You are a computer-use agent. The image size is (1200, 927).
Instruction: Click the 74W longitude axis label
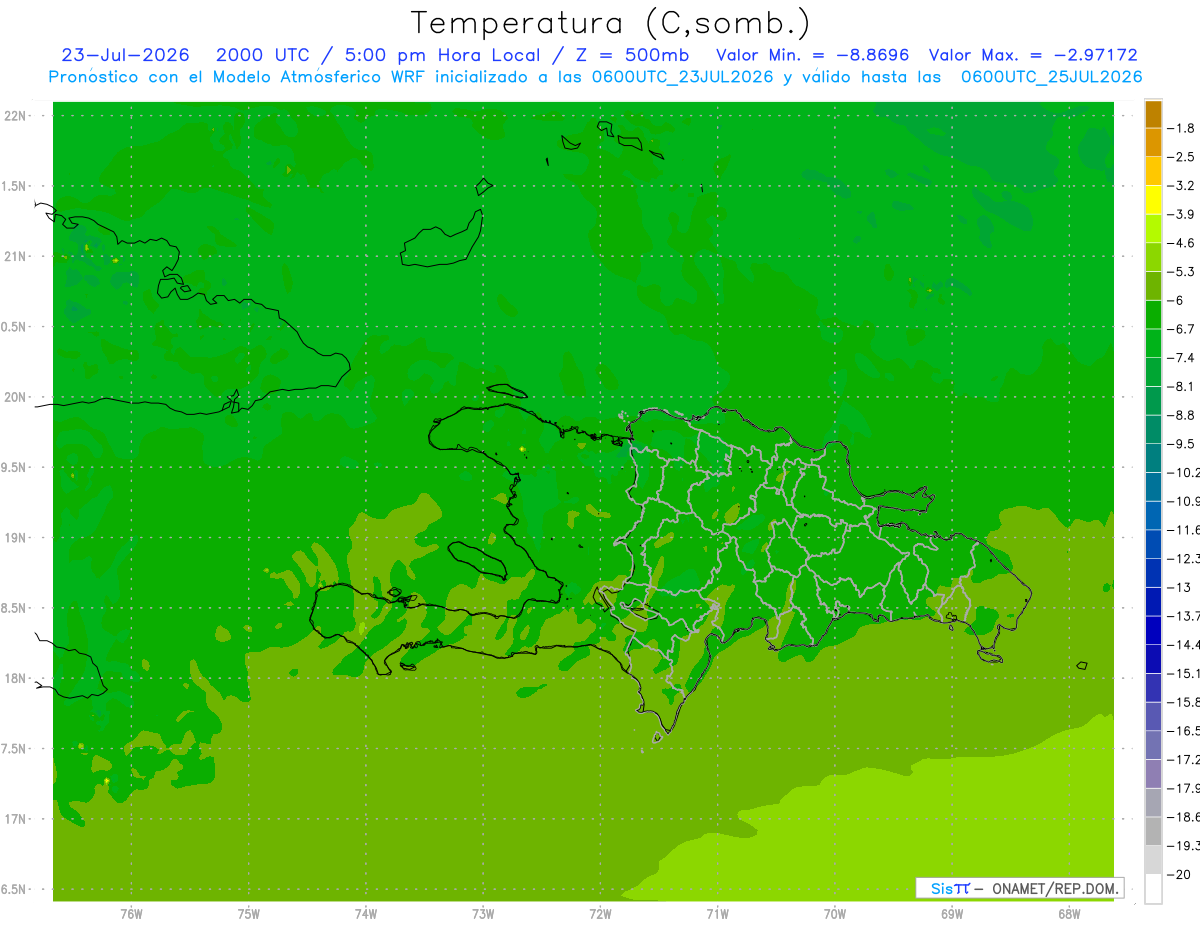pyautogui.click(x=366, y=913)
